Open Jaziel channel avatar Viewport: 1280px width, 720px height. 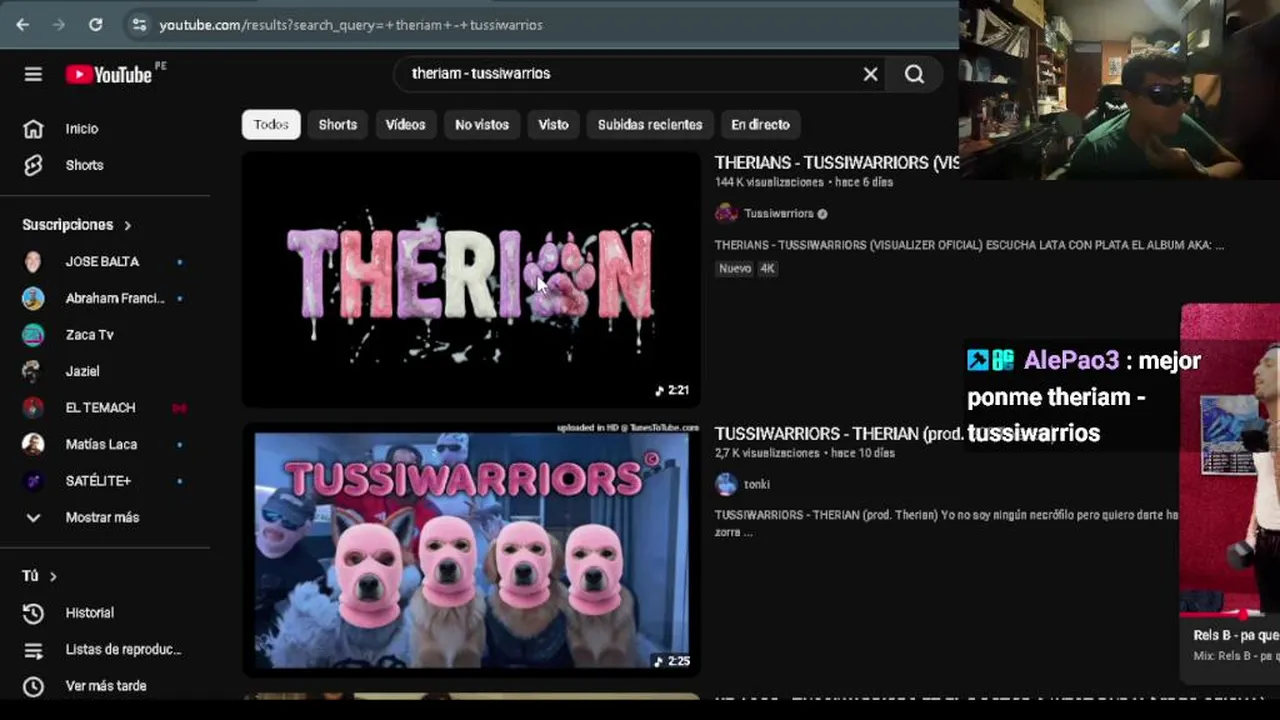pyautogui.click(x=33, y=371)
